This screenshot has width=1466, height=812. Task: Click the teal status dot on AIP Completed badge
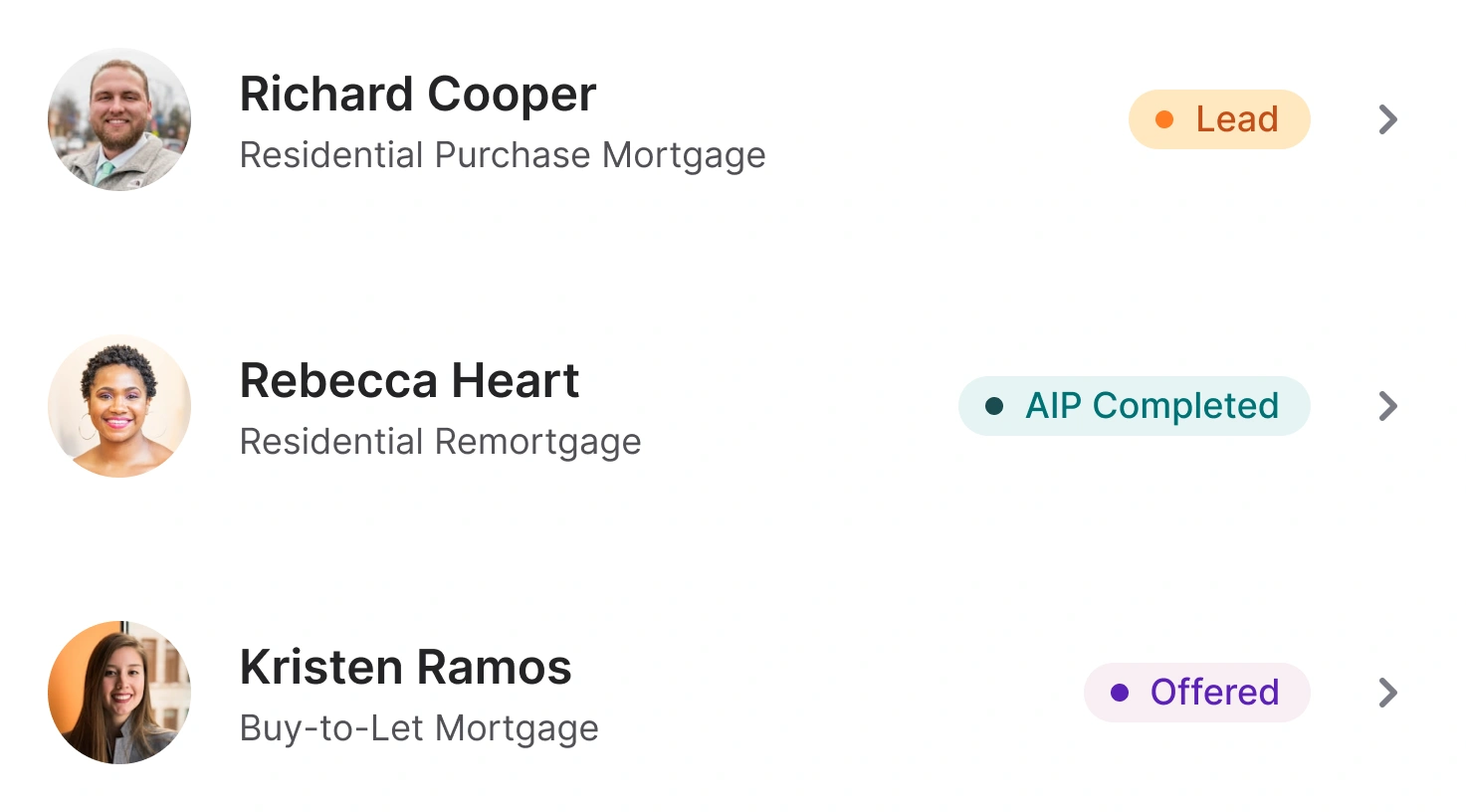coord(994,406)
